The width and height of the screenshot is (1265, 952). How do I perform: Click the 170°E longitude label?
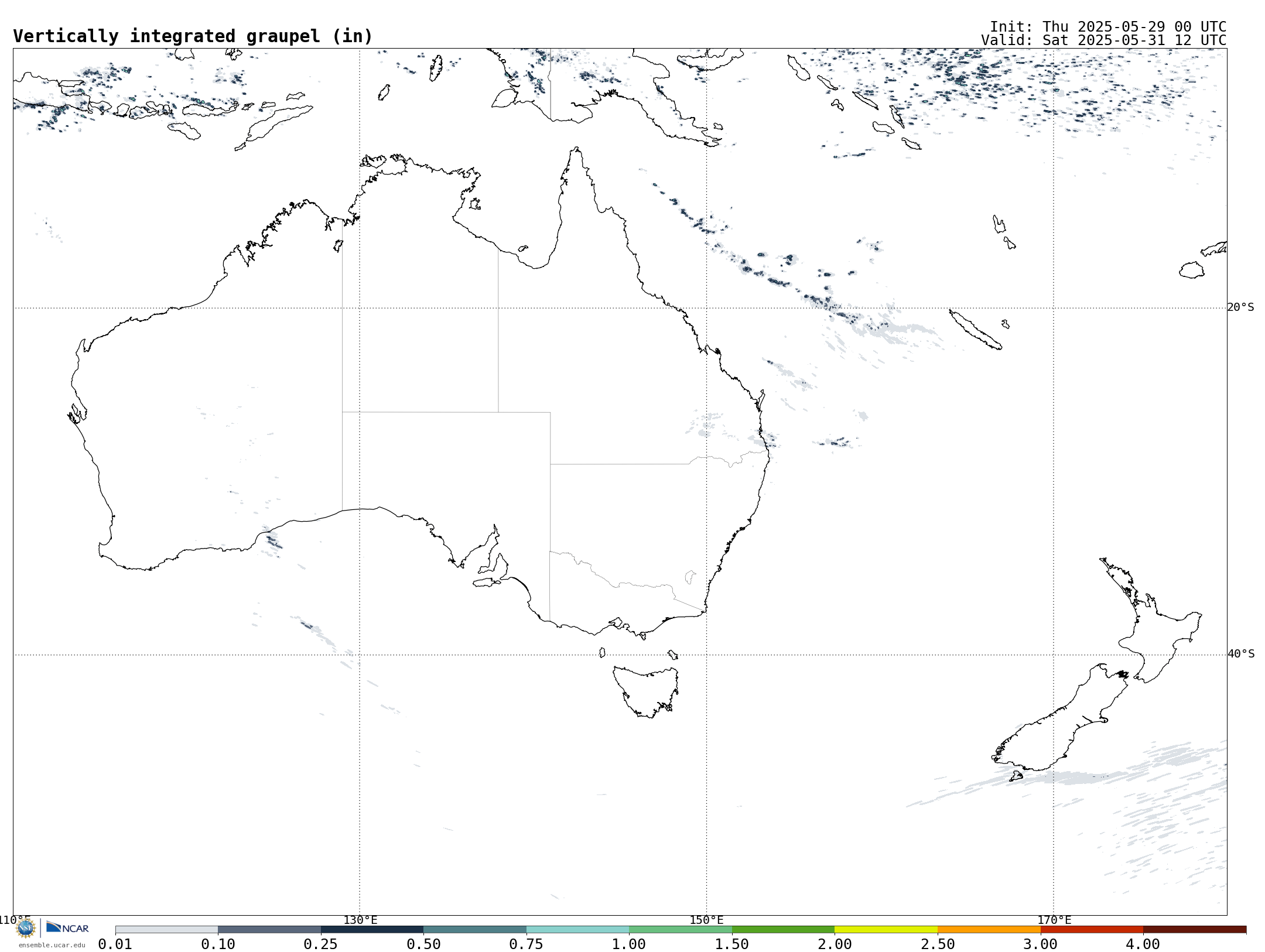click(1054, 920)
